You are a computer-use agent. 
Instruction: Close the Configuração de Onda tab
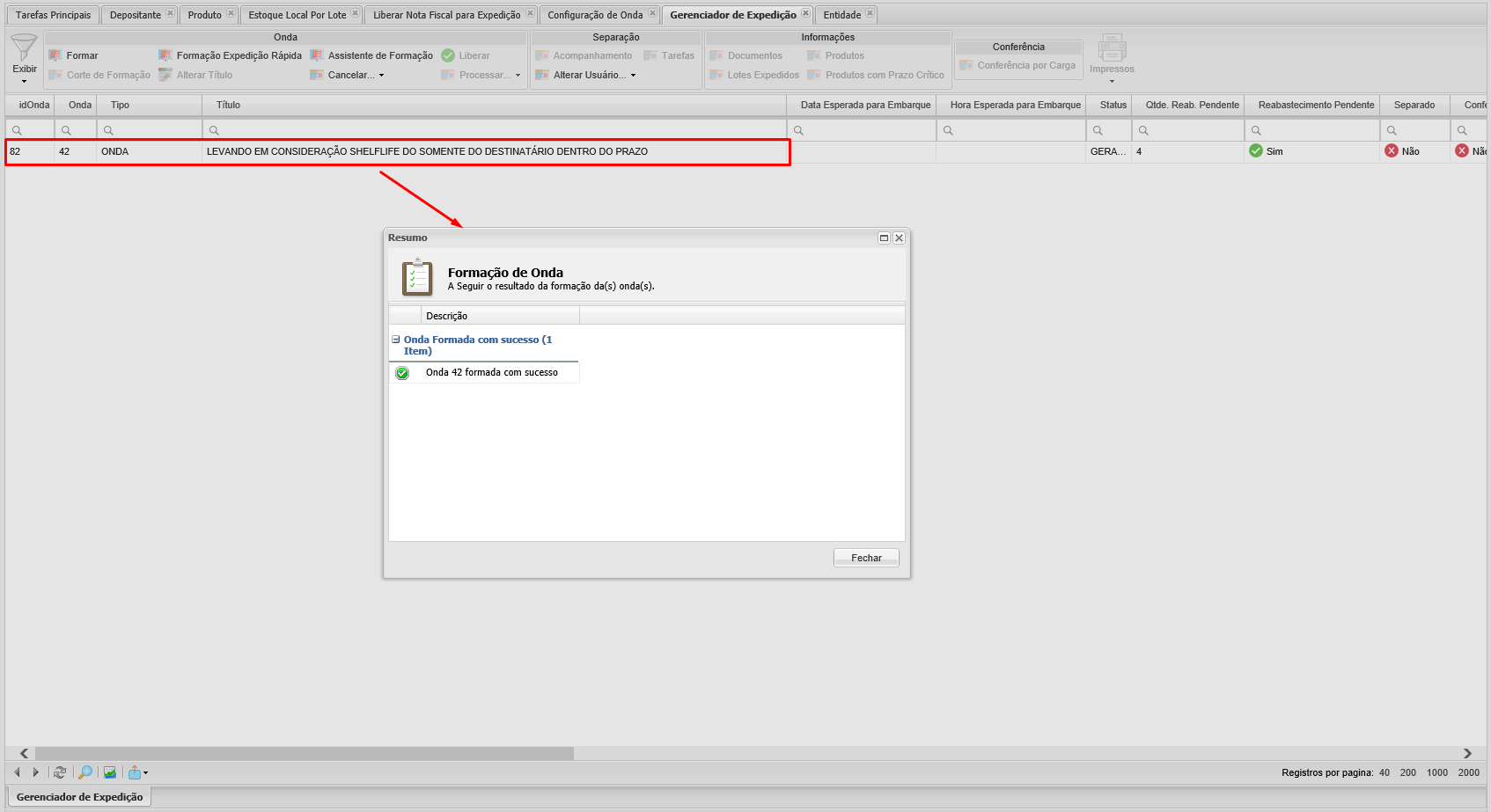tap(652, 13)
